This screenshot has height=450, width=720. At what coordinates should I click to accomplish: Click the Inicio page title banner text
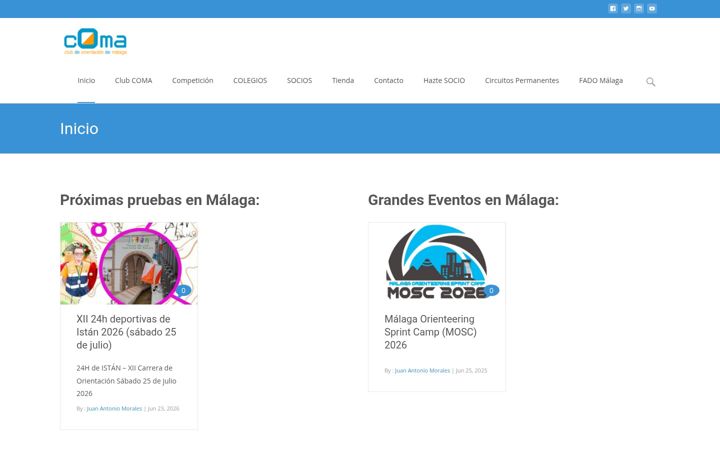(x=79, y=129)
